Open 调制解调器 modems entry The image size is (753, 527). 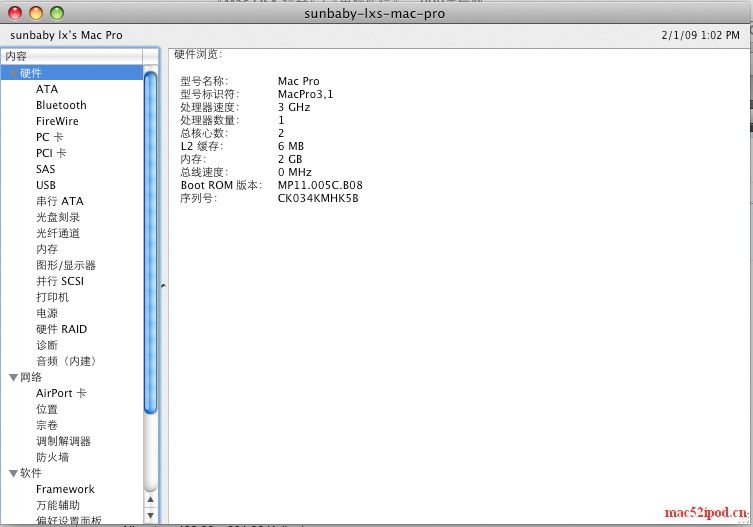coord(63,441)
